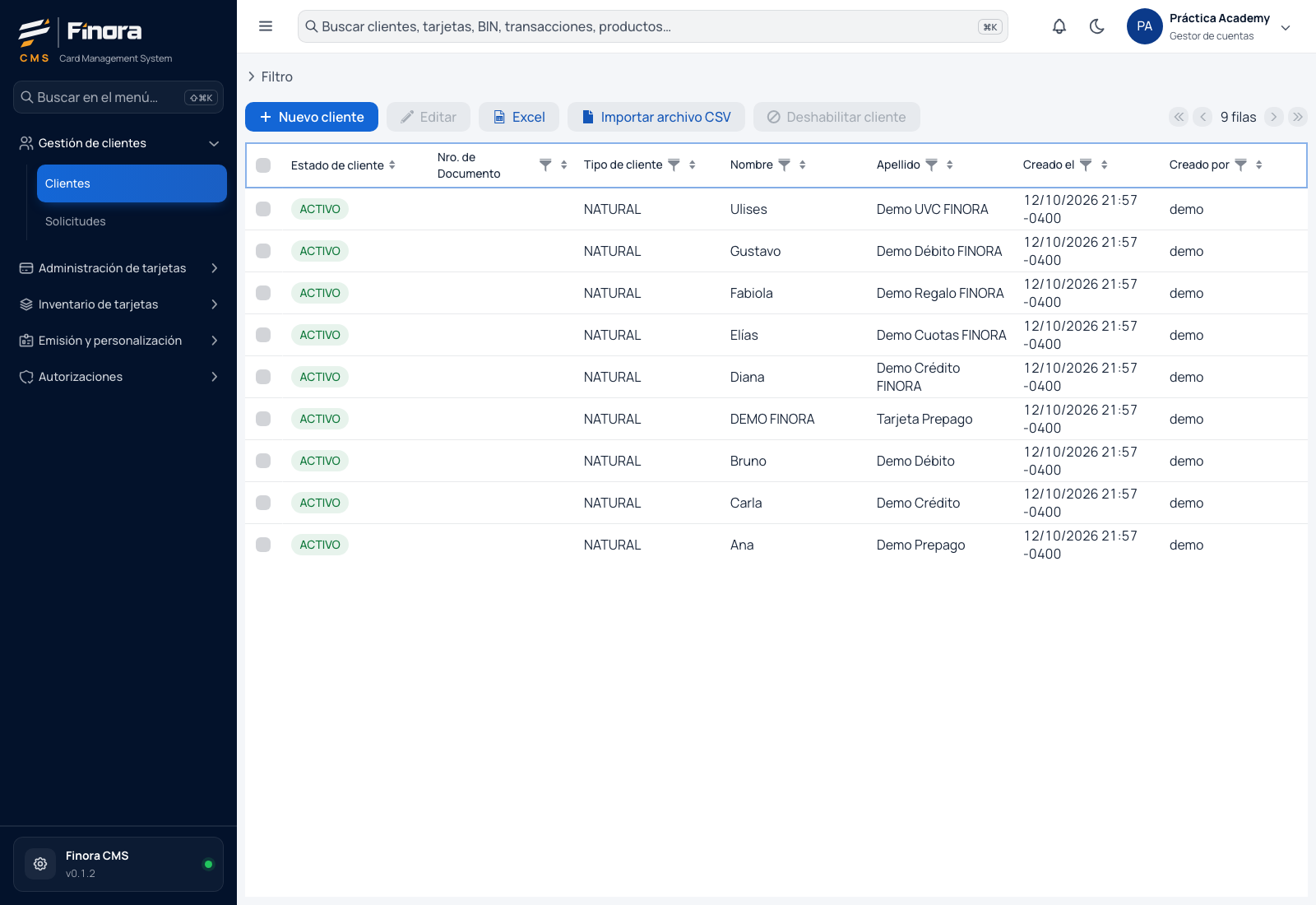Open Práctica Academy account dropdown
Image resolution: width=1316 pixels, height=905 pixels.
[x=1286, y=27]
